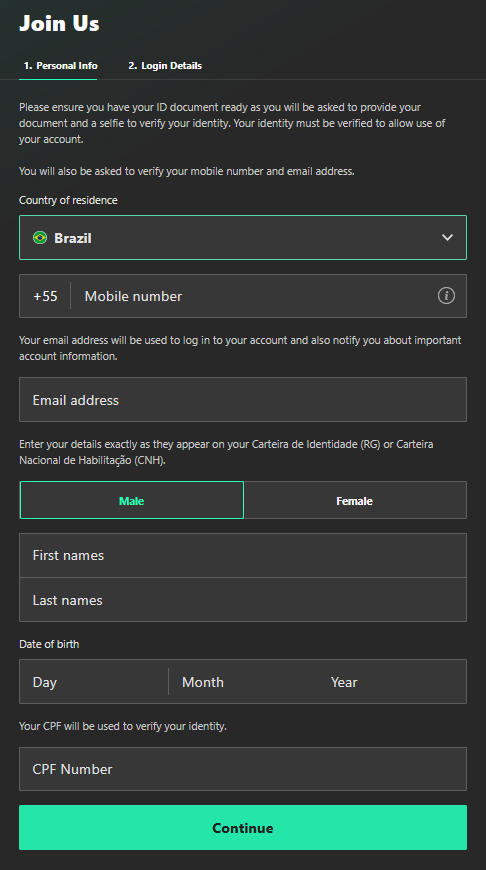This screenshot has height=870, width=486.
Task: Click the Continue button
Action: pyautogui.click(x=243, y=827)
